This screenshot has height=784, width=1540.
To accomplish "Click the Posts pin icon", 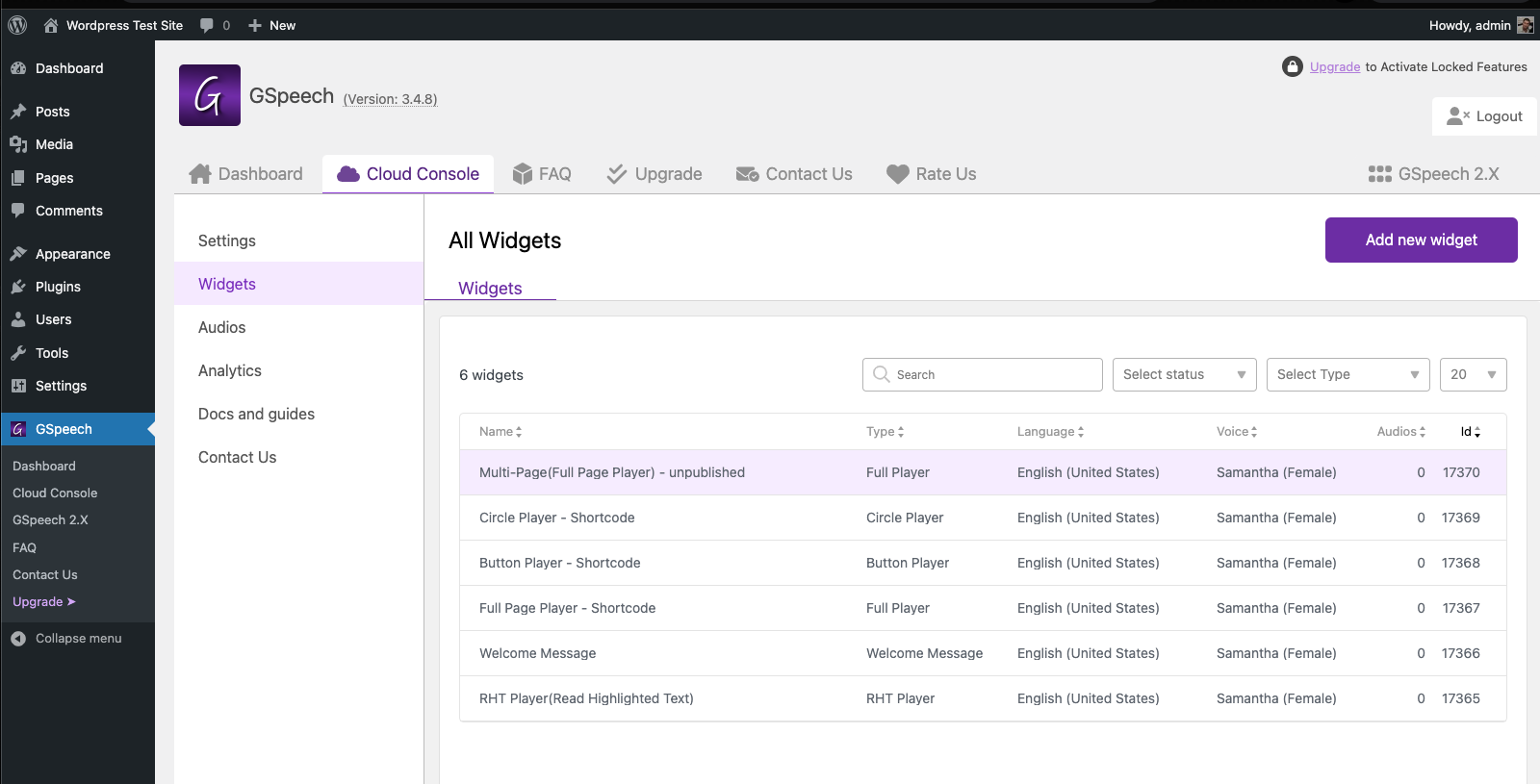I will coord(18,112).
